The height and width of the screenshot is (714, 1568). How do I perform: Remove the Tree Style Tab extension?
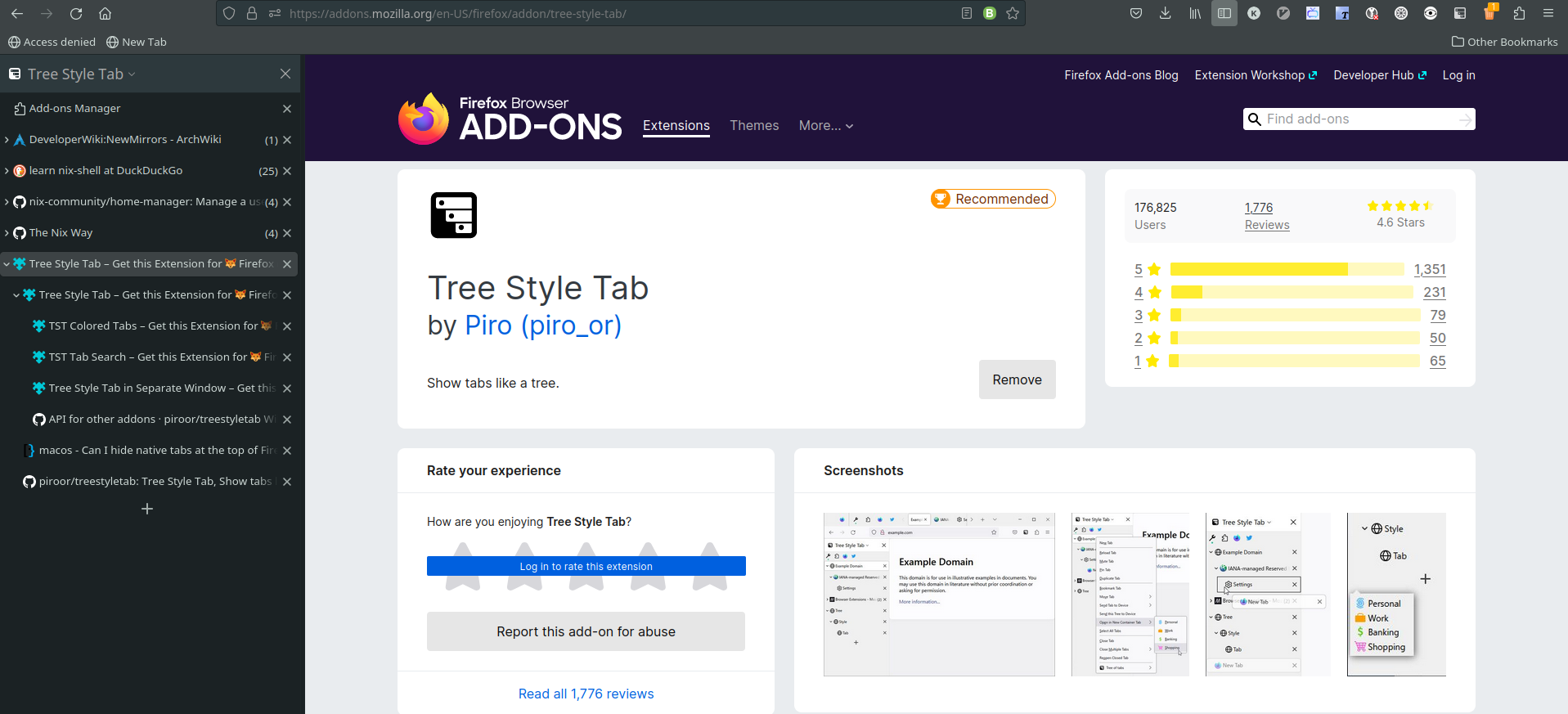pos(1017,379)
